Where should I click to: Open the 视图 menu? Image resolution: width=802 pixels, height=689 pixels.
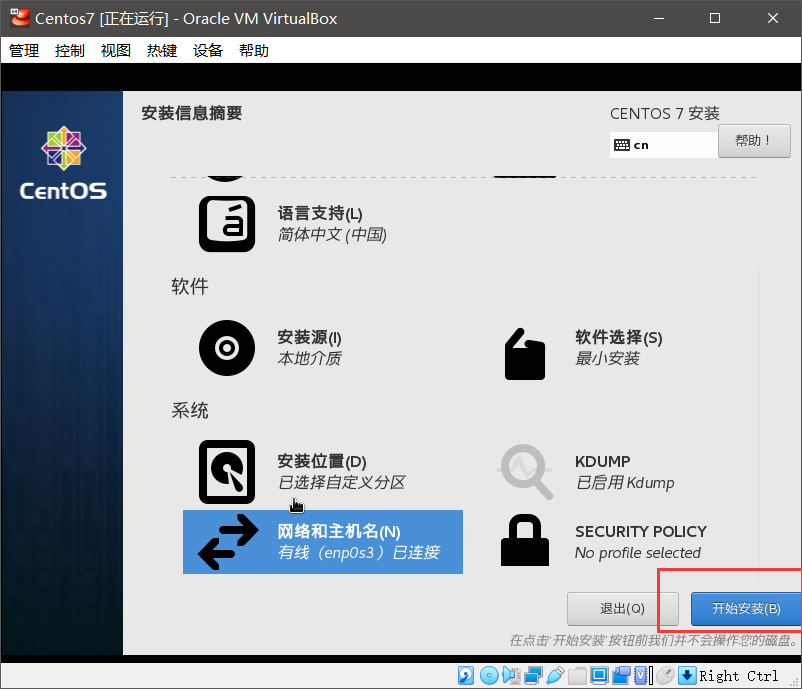[116, 51]
